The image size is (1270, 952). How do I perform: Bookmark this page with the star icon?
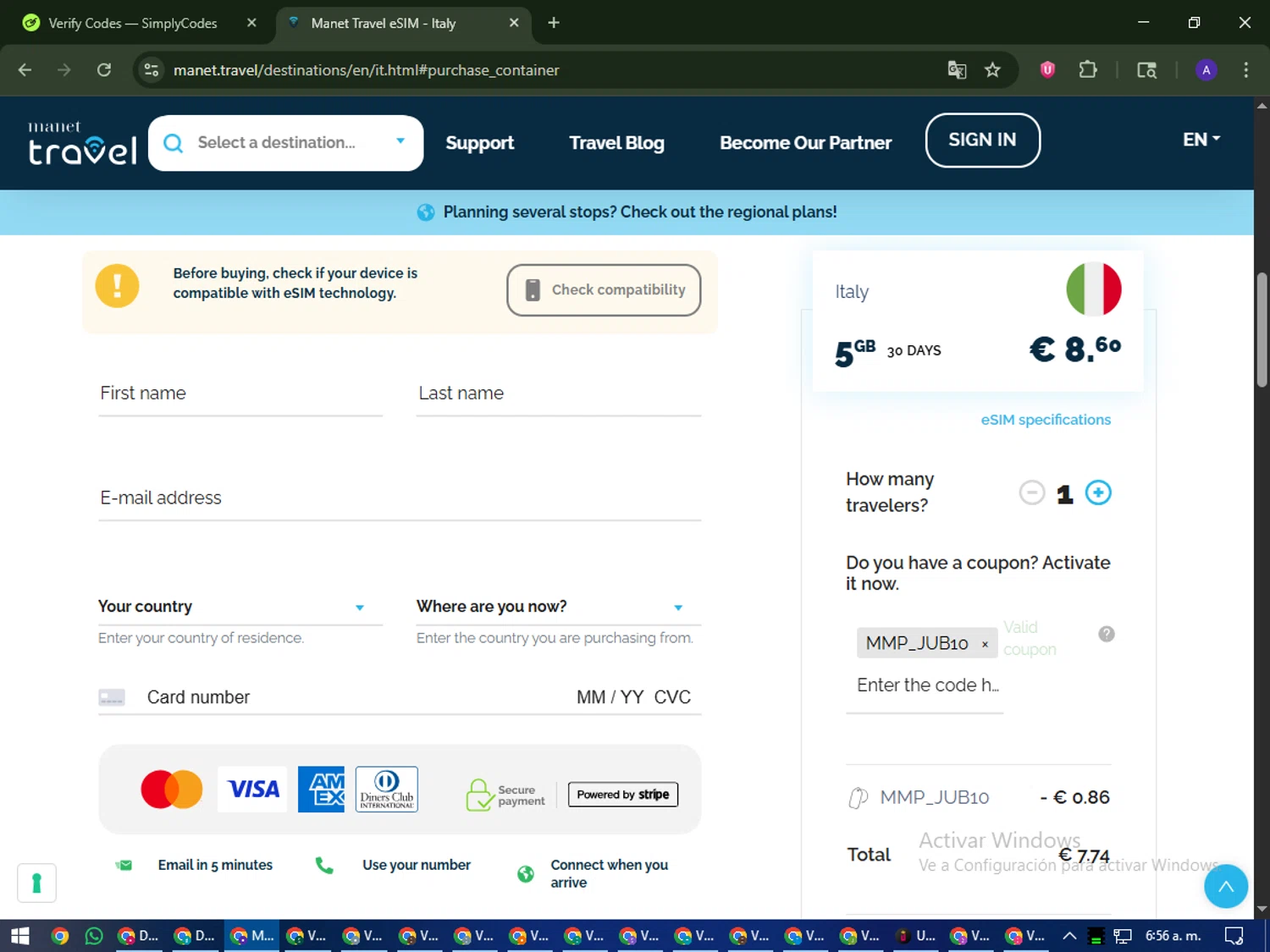tap(992, 69)
